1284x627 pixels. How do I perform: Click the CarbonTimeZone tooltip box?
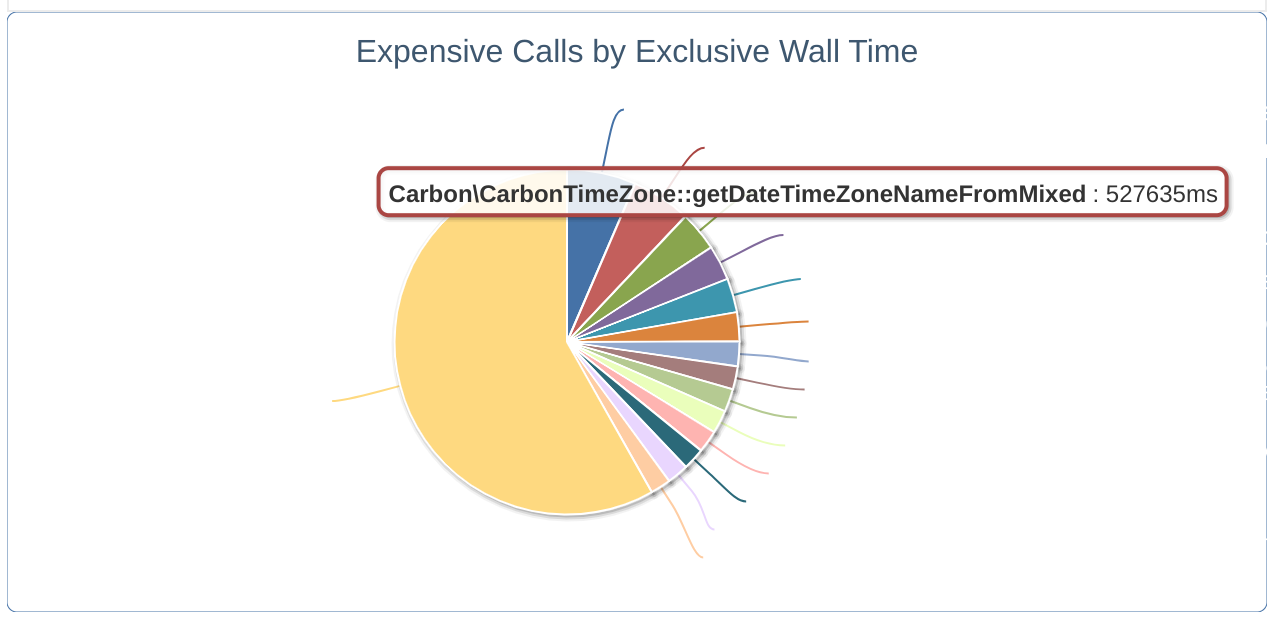[802, 194]
